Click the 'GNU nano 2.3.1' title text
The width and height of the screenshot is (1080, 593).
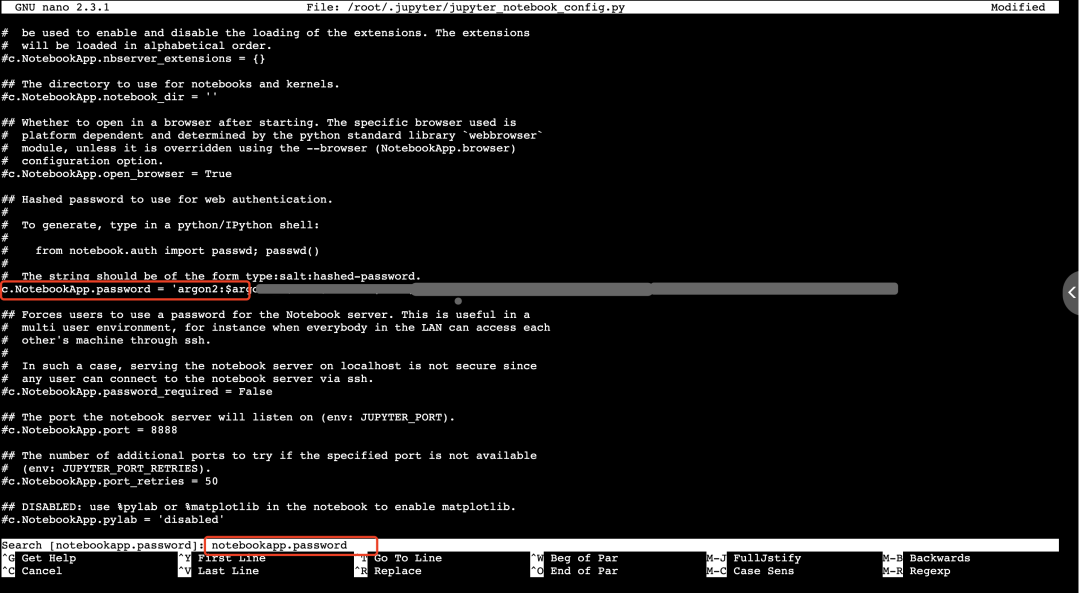[x=62, y=7]
